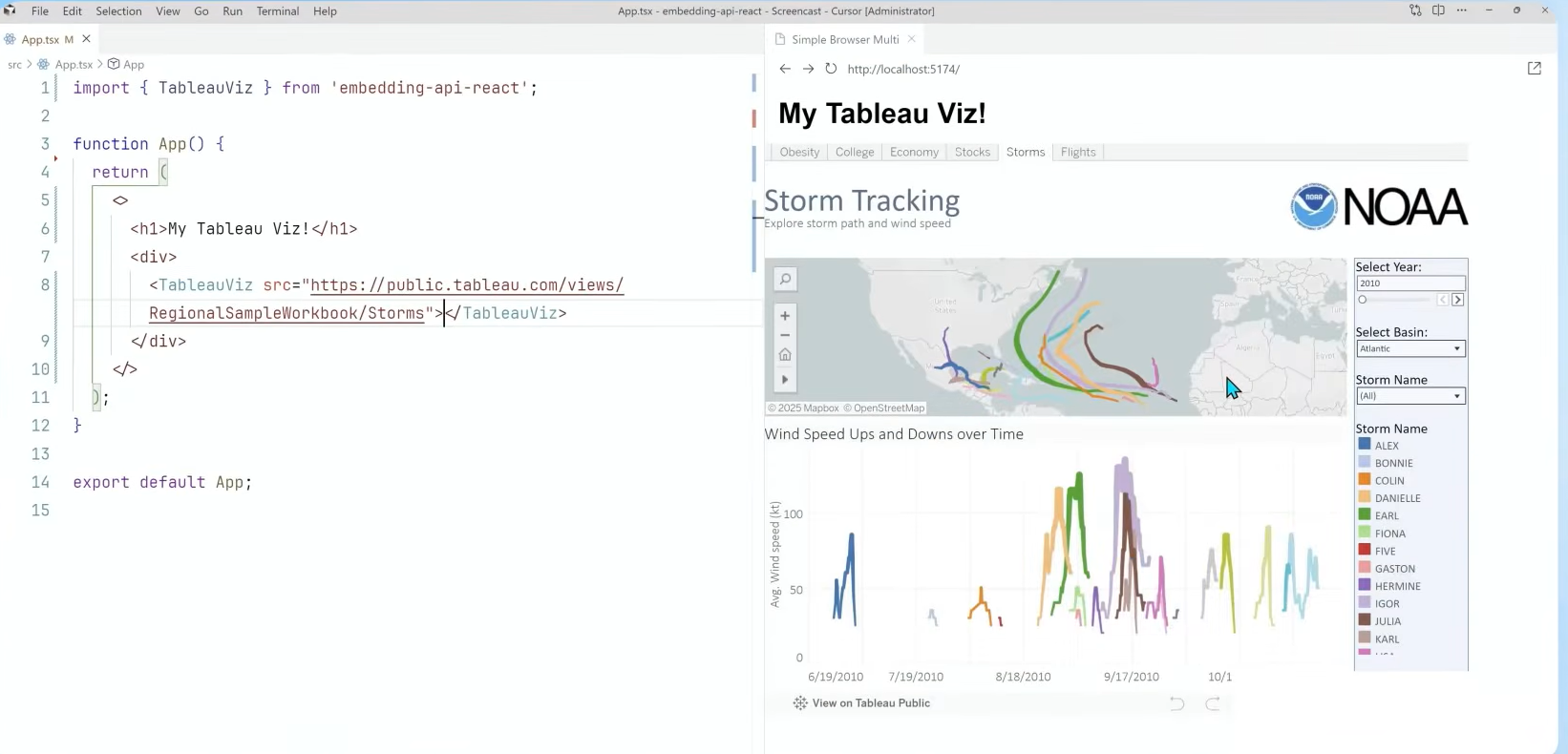Image resolution: width=1568 pixels, height=754 pixels.
Task: Select FIONA in the storm legend
Action: (x=1390, y=534)
